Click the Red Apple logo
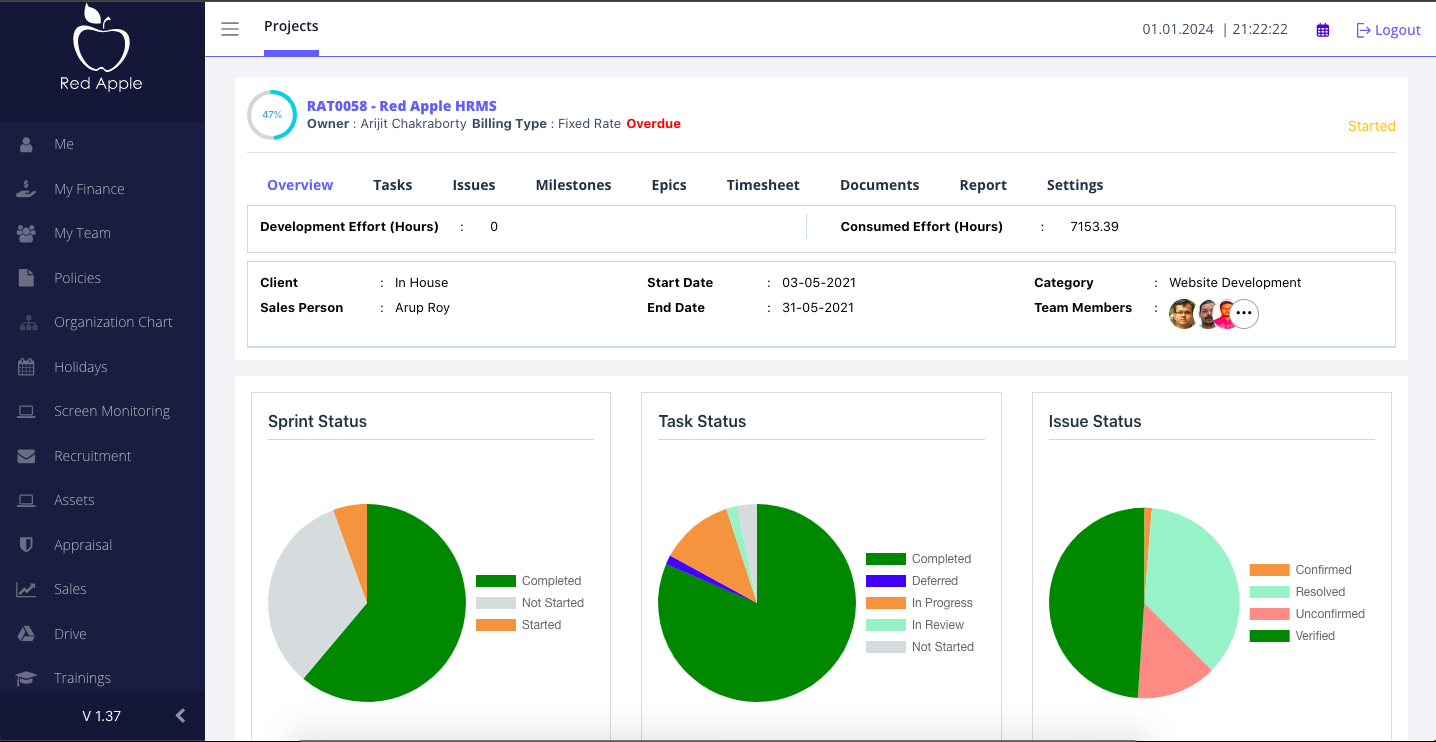The image size is (1436, 742). click(101, 48)
